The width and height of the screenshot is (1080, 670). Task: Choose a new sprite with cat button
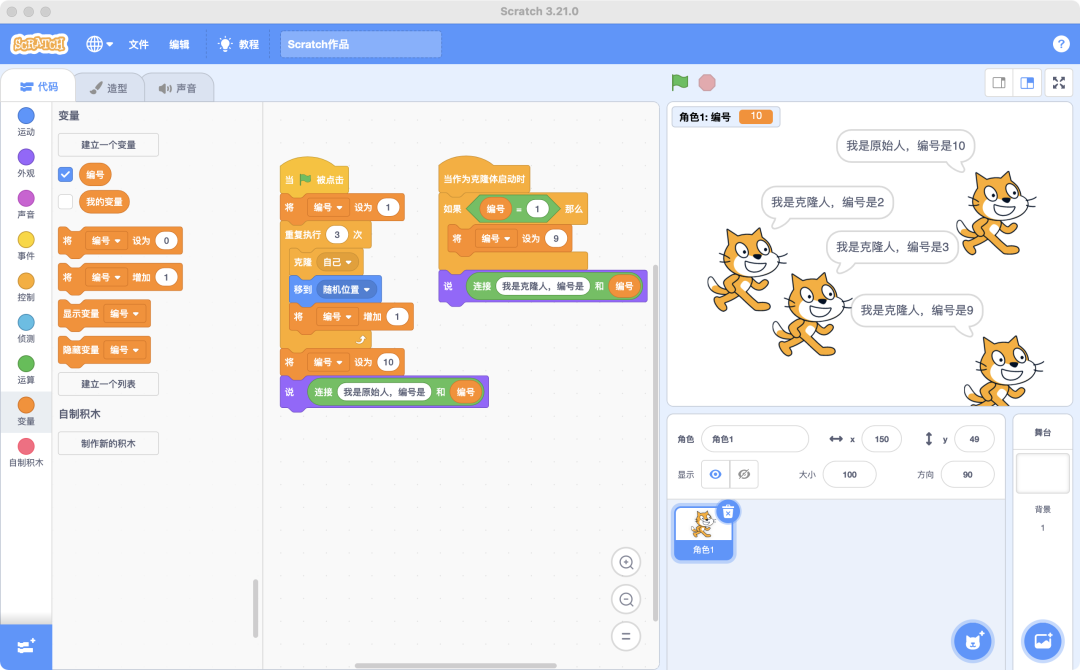click(x=973, y=641)
